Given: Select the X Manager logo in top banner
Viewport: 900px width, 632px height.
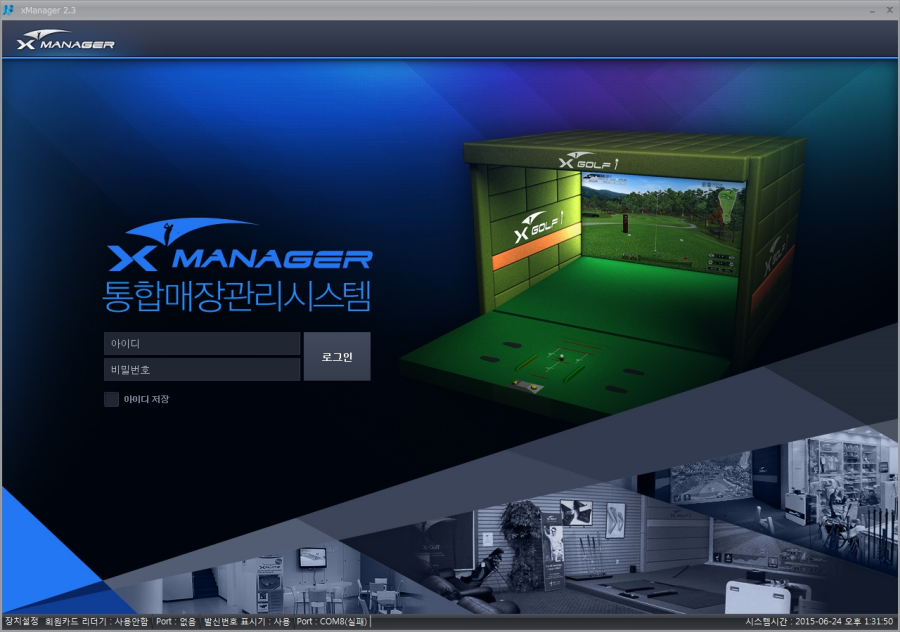Looking at the screenshot, I should pyautogui.click(x=62, y=42).
